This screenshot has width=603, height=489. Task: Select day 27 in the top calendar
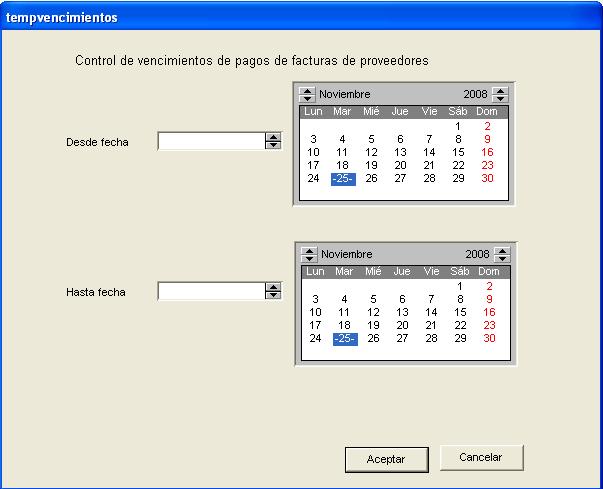coord(400,178)
